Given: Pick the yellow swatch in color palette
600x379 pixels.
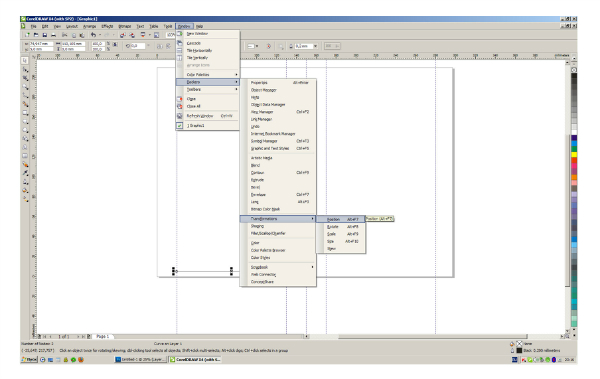Looking at the screenshot, I should (574, 154).
